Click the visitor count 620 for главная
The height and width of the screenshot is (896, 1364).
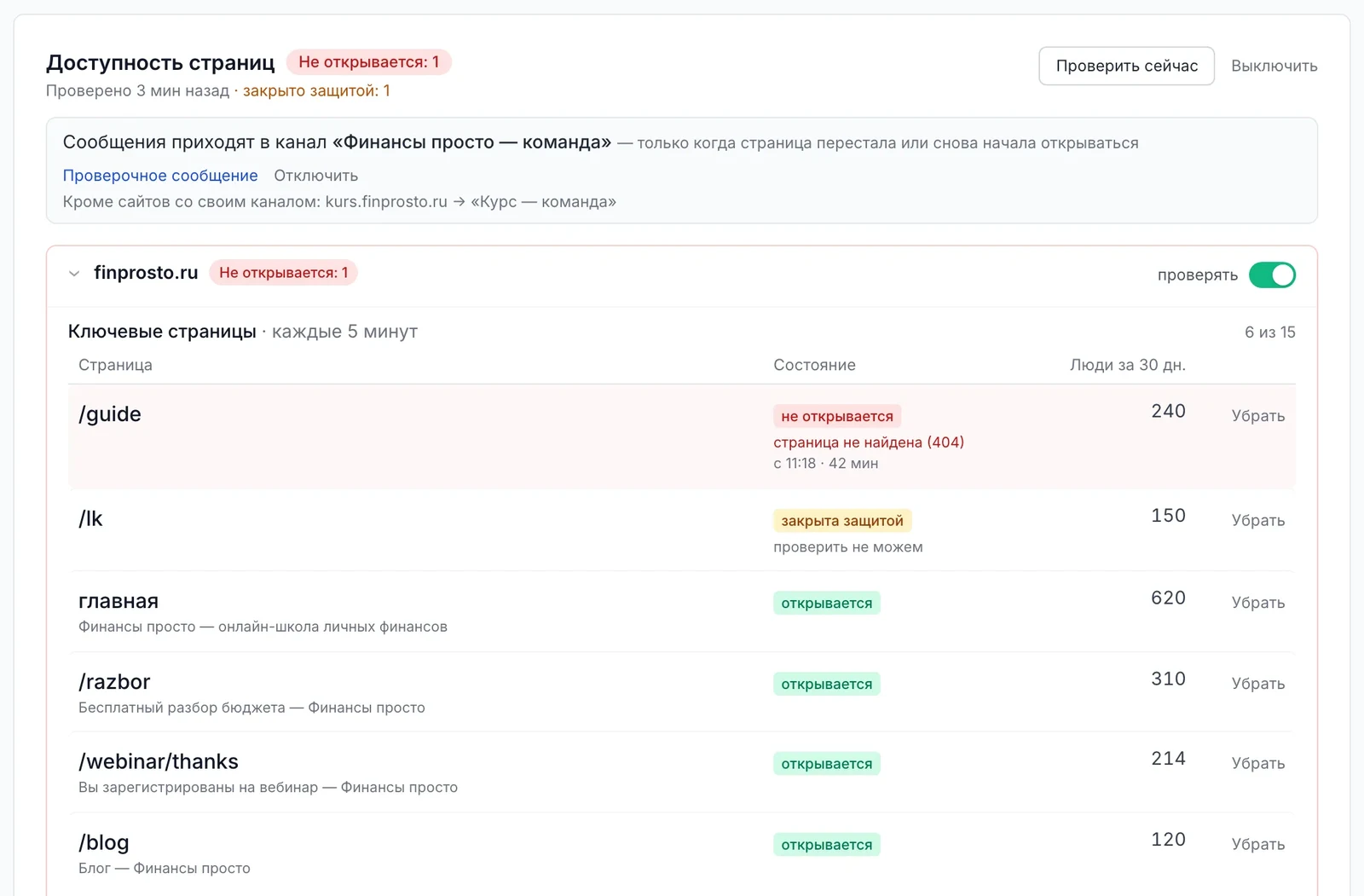[x=1168, y=598]
